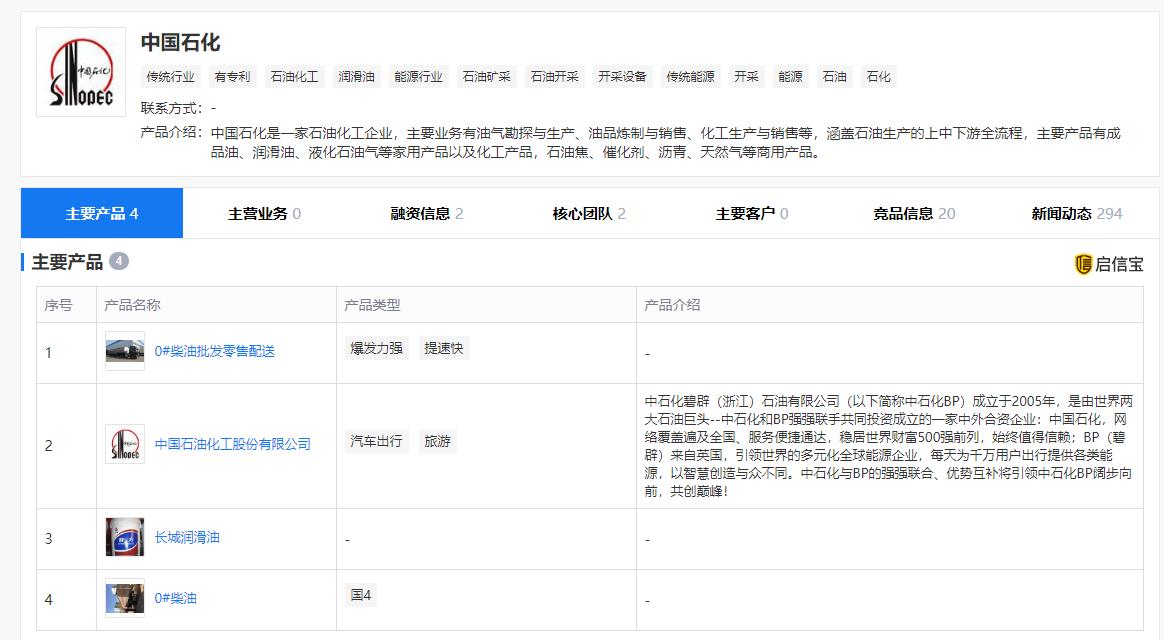Click the 润滑油 tag
The image size is (1164, 640).
[x=356, y=76]
